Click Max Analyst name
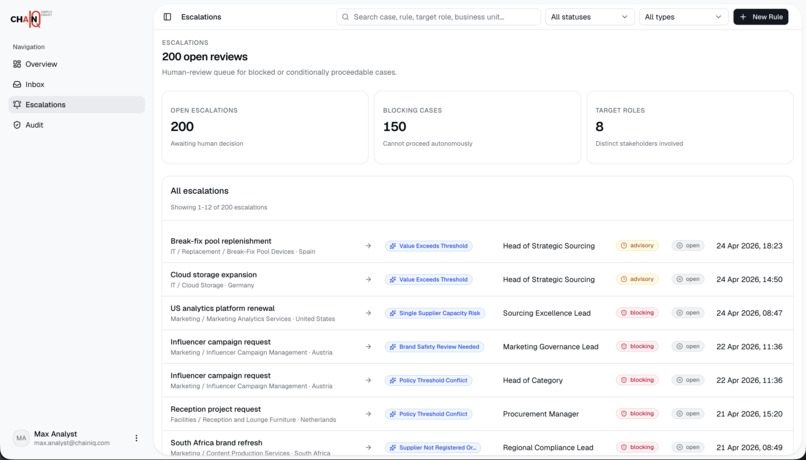Screen dimensions: 806x460 point(56,434)
